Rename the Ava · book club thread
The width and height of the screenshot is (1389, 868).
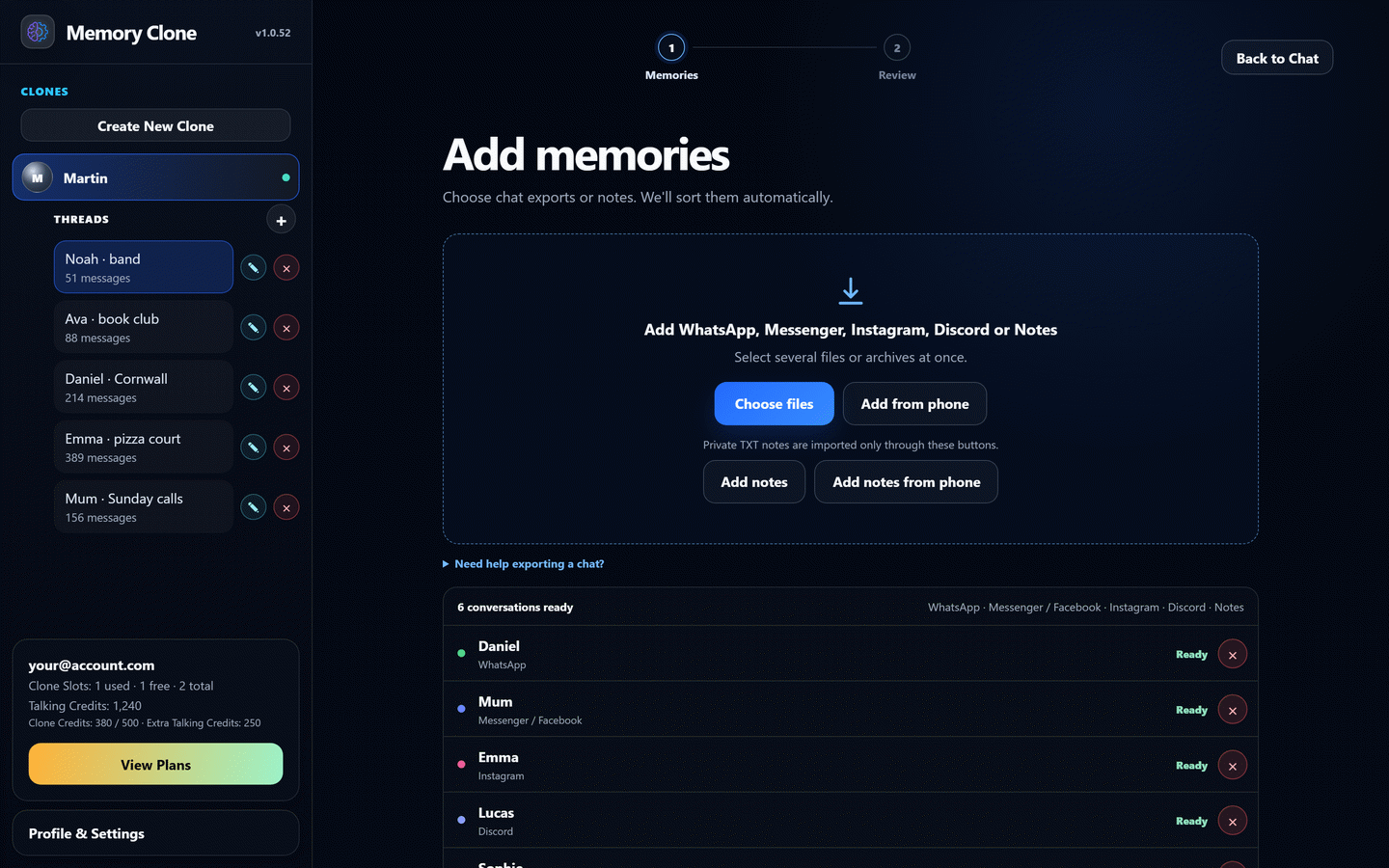click(x=253, y=328)
